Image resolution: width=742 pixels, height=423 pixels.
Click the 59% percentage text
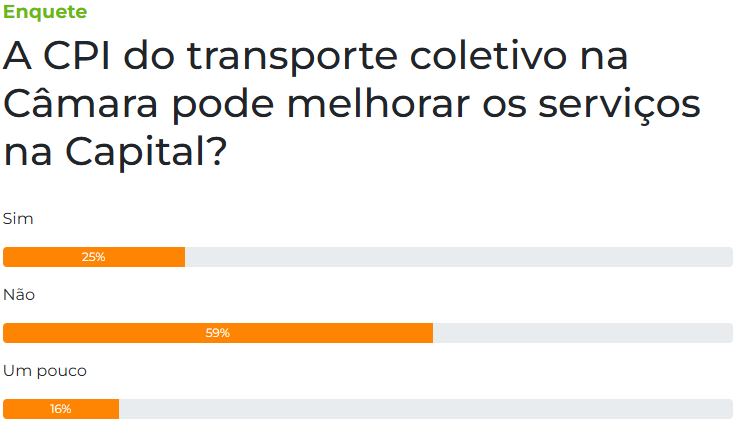[x=218, y=333]
